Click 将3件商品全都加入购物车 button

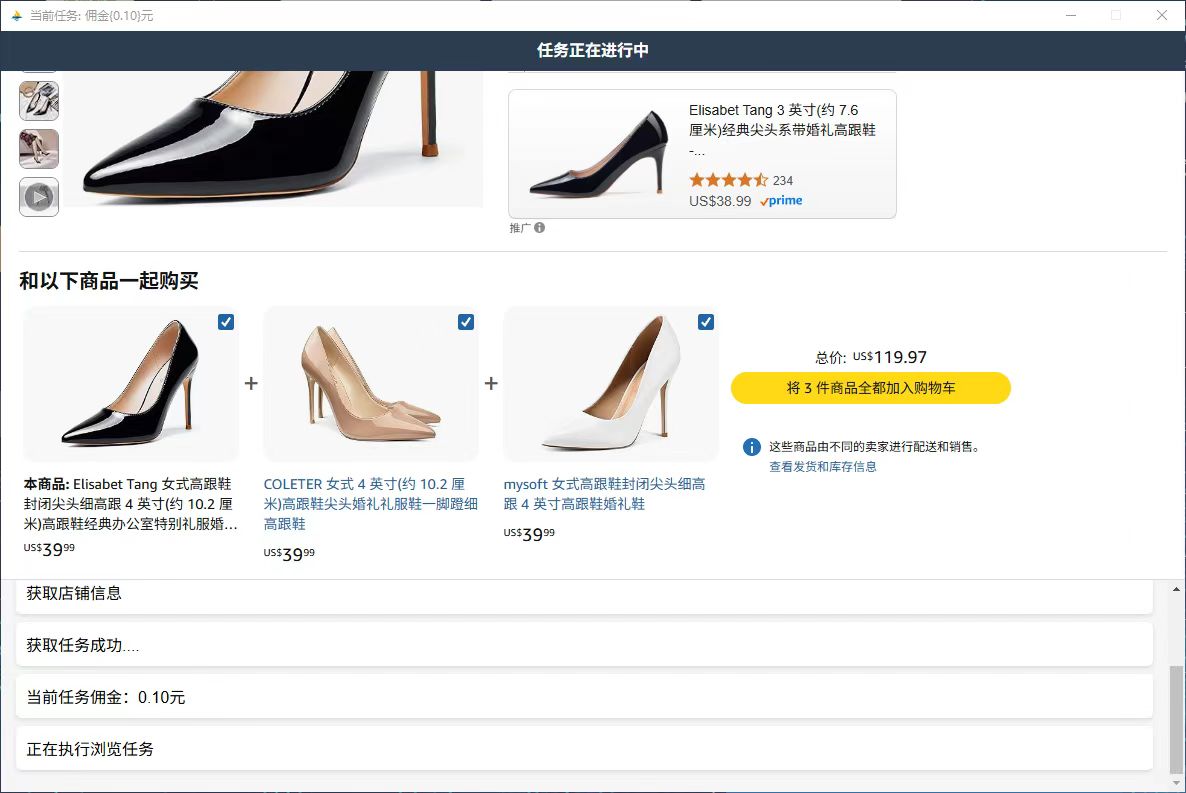[x=870, y=388]
